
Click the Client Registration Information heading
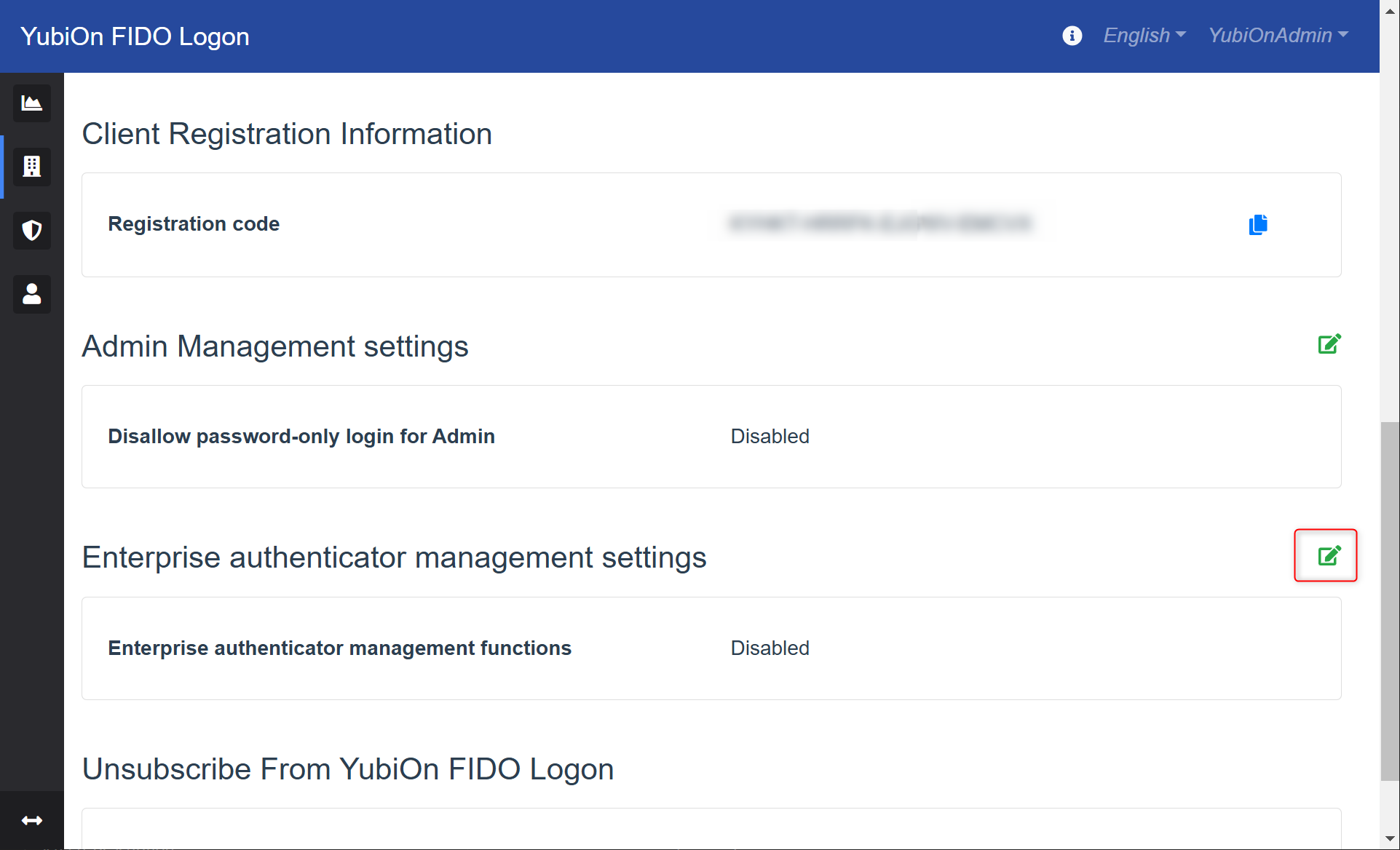coord(287,134)
